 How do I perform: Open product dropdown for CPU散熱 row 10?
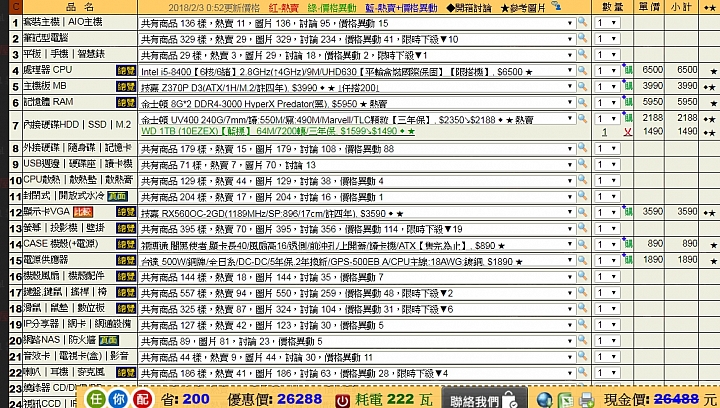point(357,180)
